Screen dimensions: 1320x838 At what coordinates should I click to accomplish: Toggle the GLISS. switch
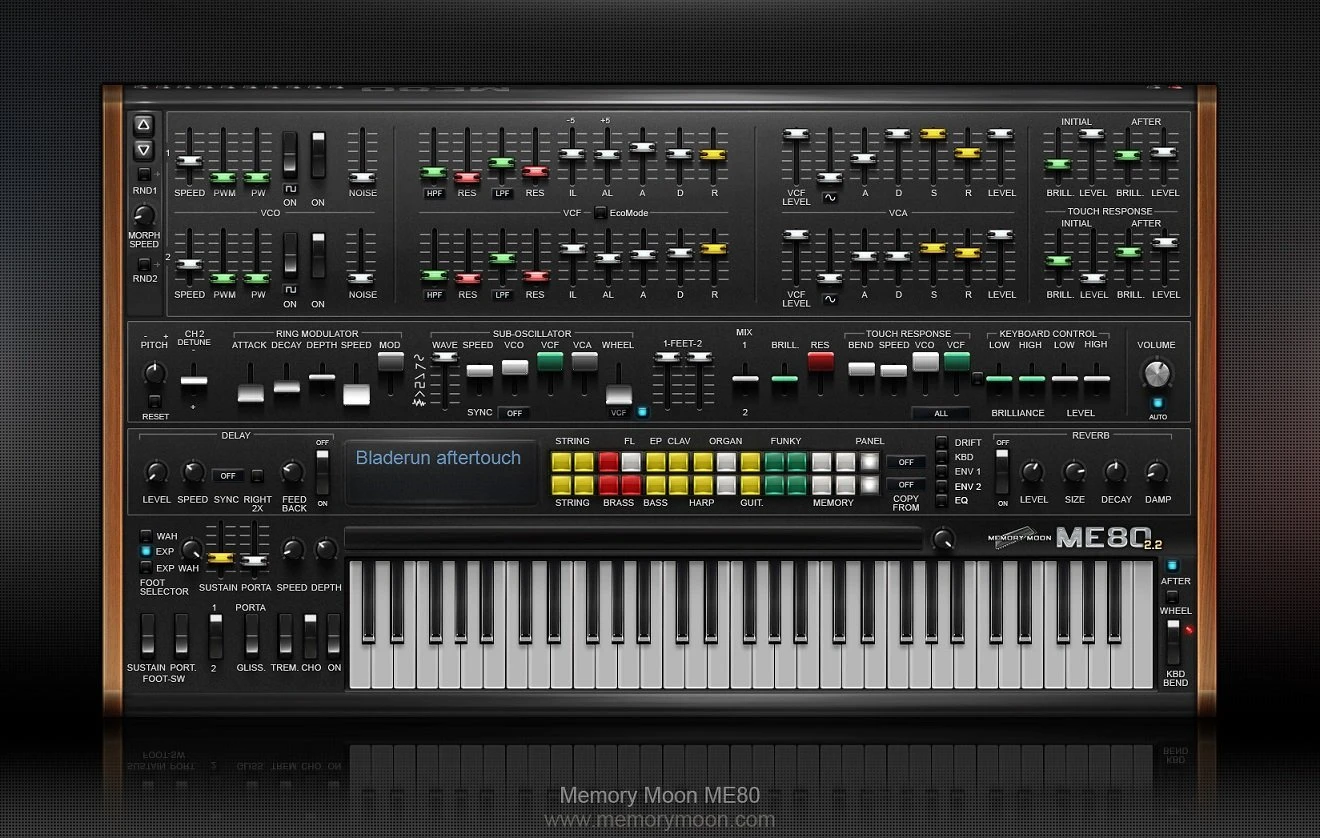click(x=252, y=634)
